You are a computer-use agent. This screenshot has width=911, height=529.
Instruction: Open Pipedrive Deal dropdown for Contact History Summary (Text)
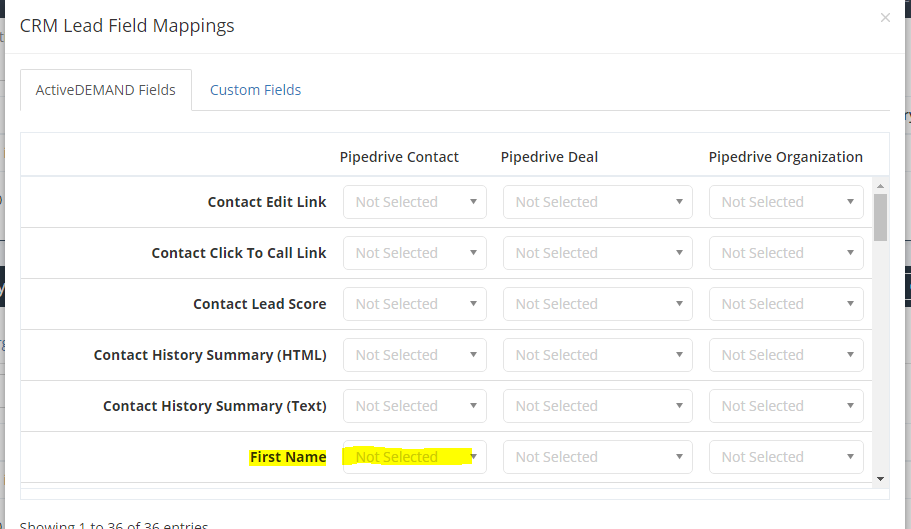click(598, 406)
